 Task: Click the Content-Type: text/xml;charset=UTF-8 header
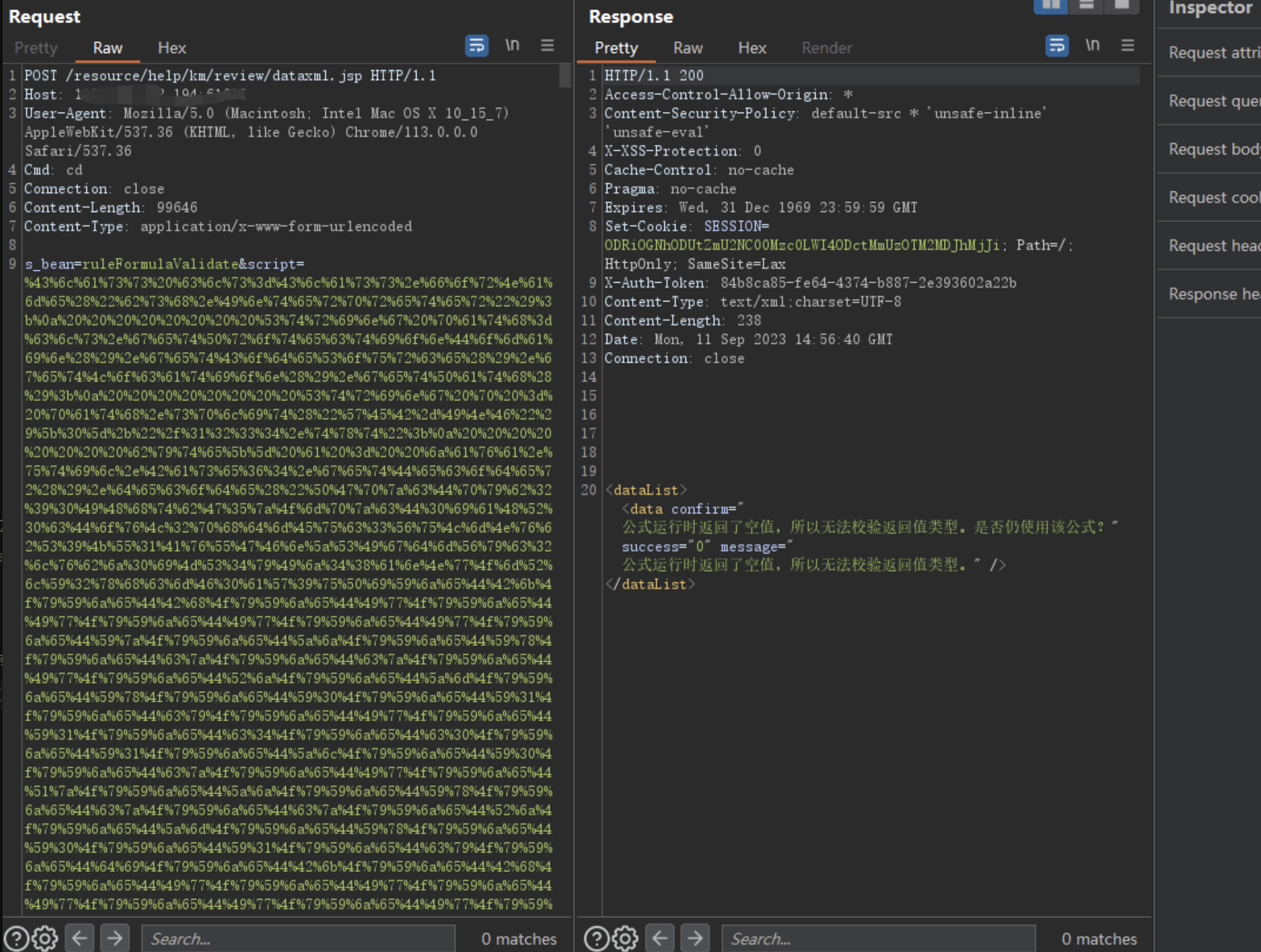coord(753,302)
